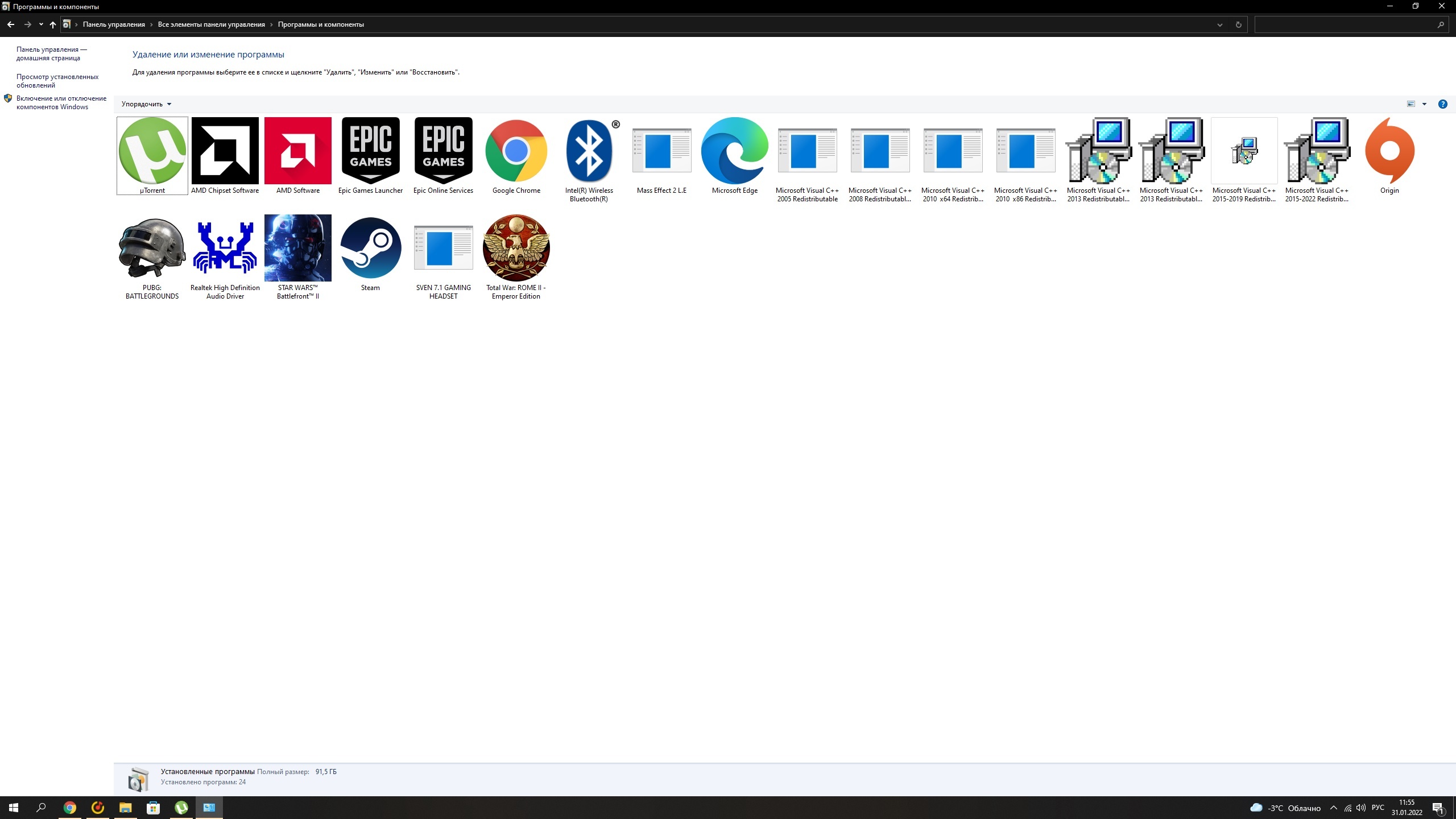The width and height of the screenshot is (1456, 819).
Task: Select AMD Chipset Software icon
Action: coord(225,151)
